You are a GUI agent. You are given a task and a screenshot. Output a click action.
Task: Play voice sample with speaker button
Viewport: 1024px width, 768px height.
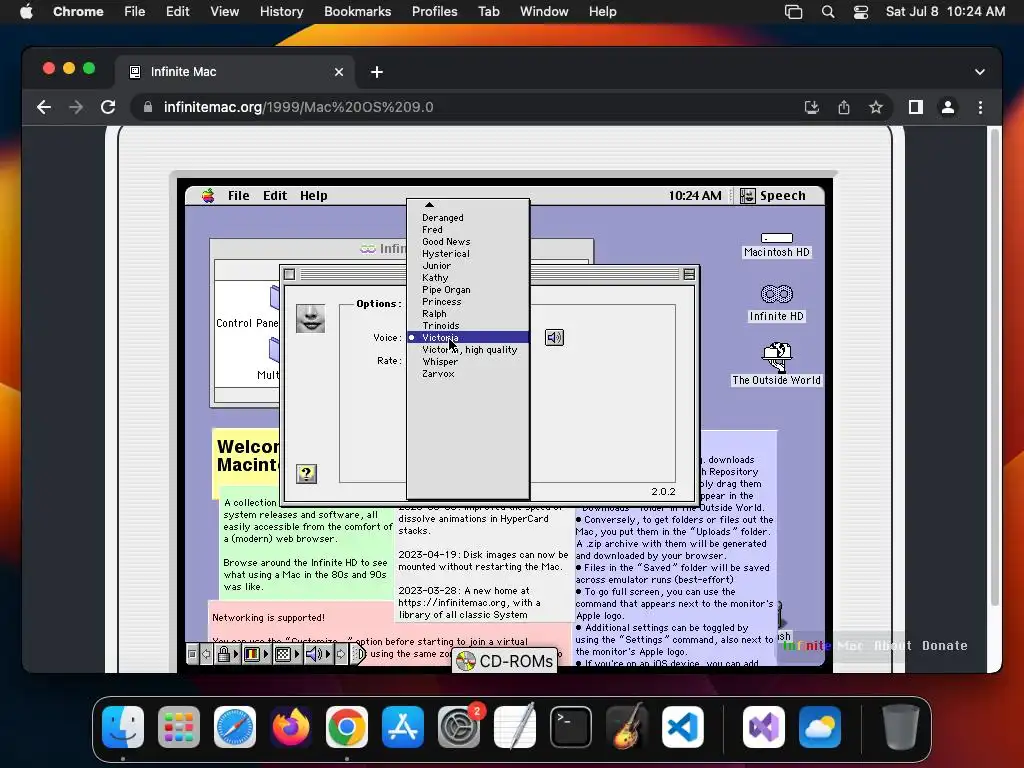(x=554, y=338)
